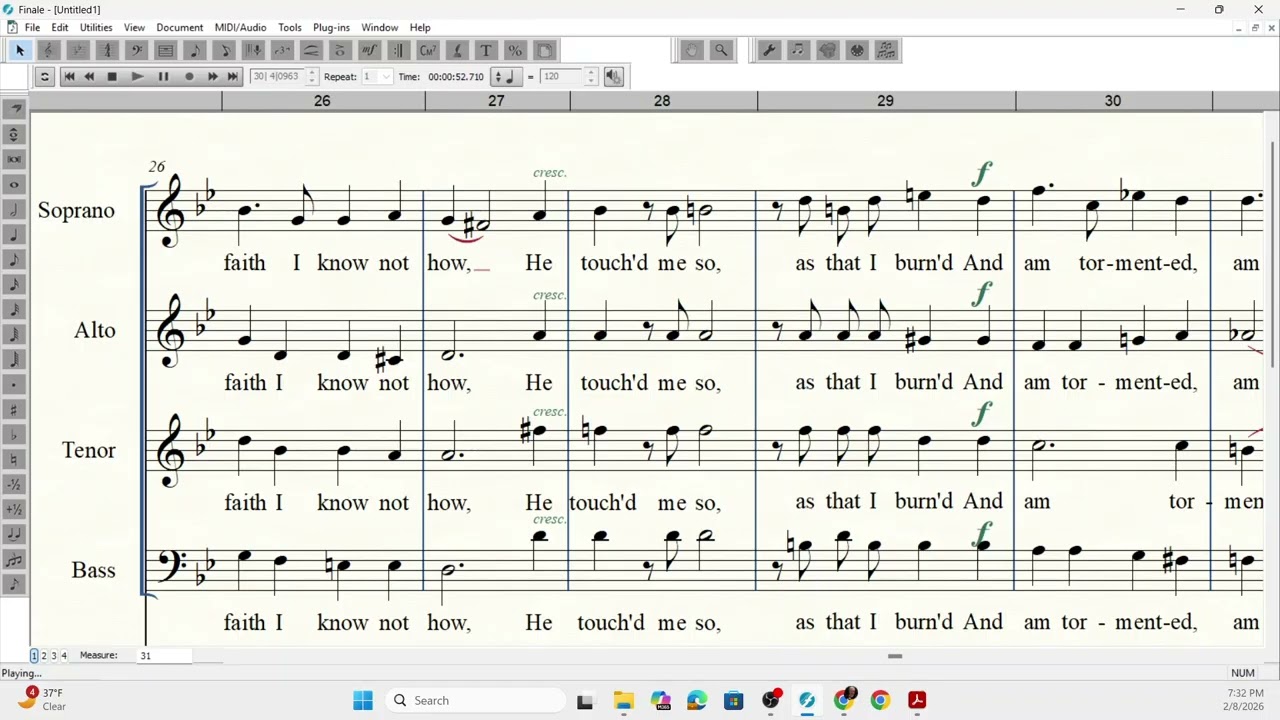Select the Resize percent tool
The image size is (1280, 720).
[515, 50]
